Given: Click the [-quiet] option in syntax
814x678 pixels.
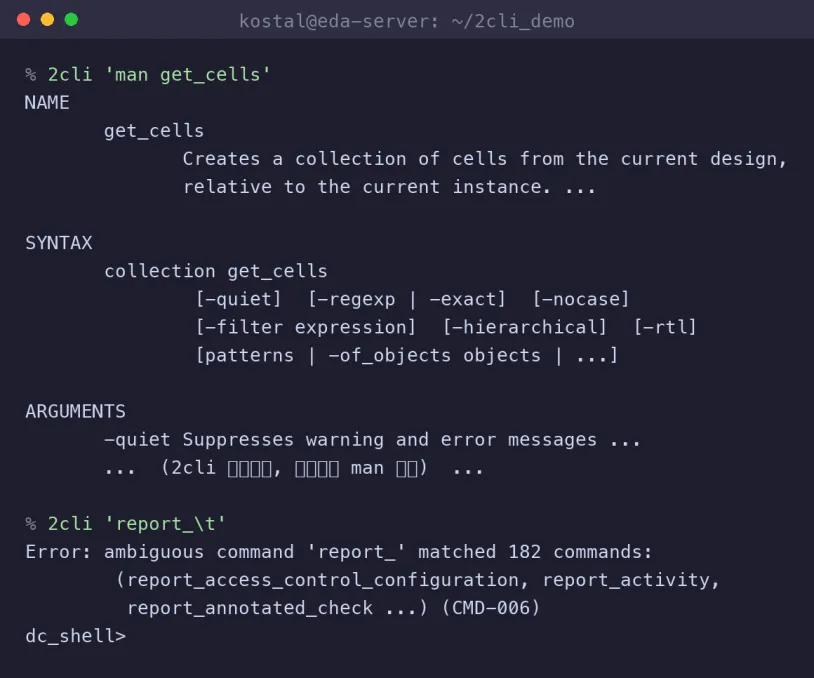Looking at the screenshot, I should pos(238,299).
